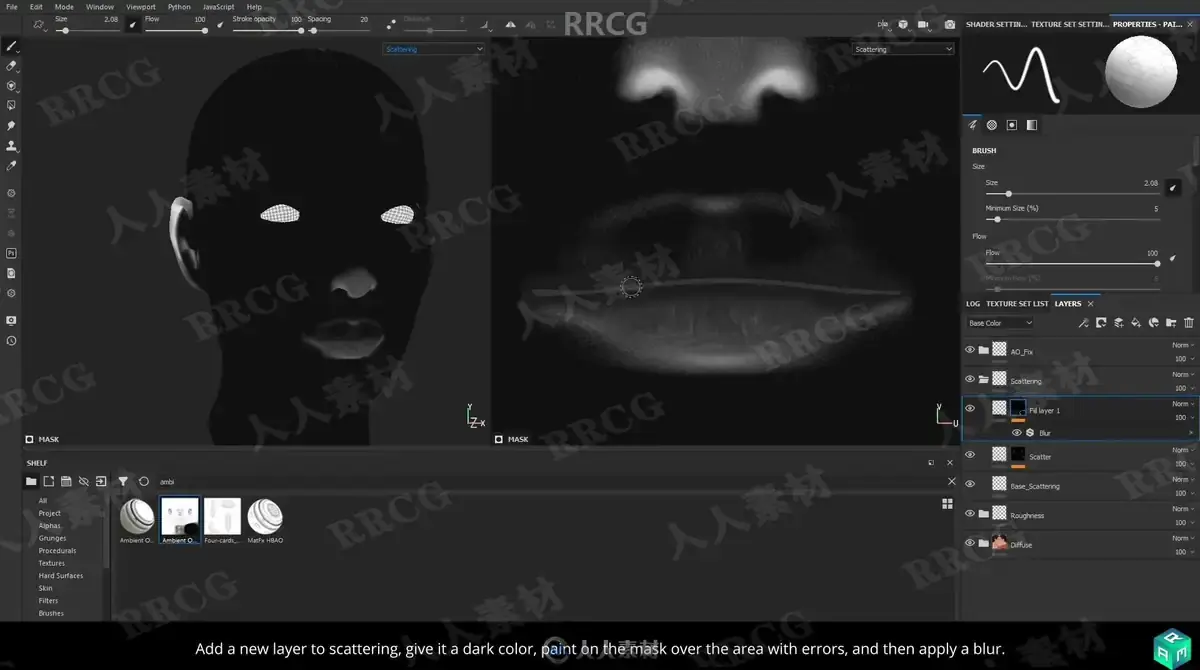Screen dimensions: 1200x670
Task: Open blend mode dropdown for Fill layer 1
Action: 1183,404
